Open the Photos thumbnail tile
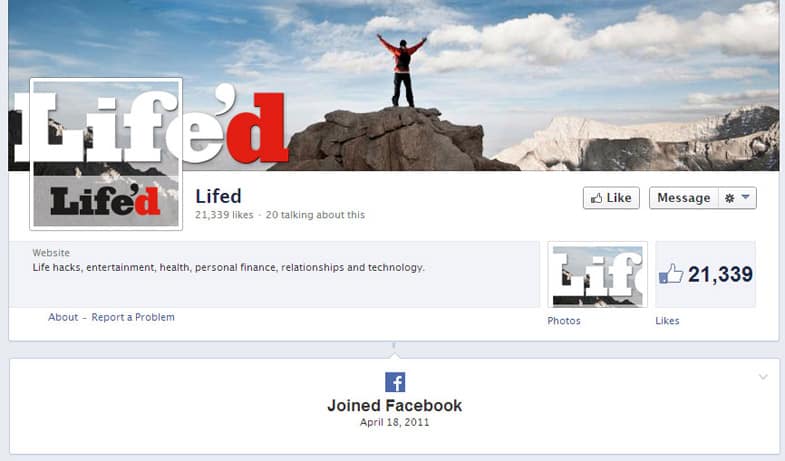785x461 pixels. pos(597,274)
